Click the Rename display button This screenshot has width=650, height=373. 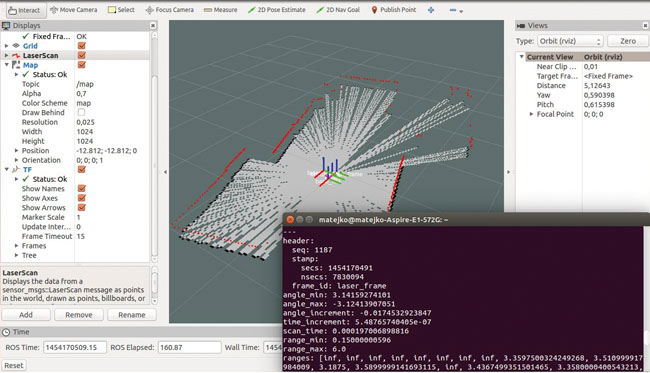(132, 315)
